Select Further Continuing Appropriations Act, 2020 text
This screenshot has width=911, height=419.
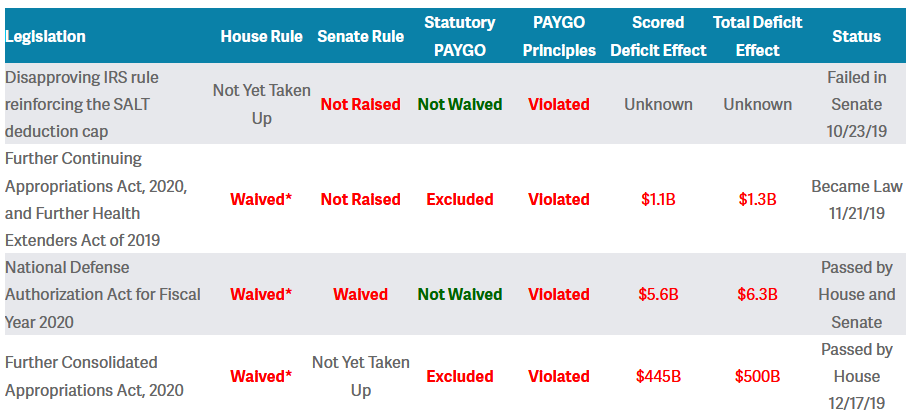tap(97, 199)
